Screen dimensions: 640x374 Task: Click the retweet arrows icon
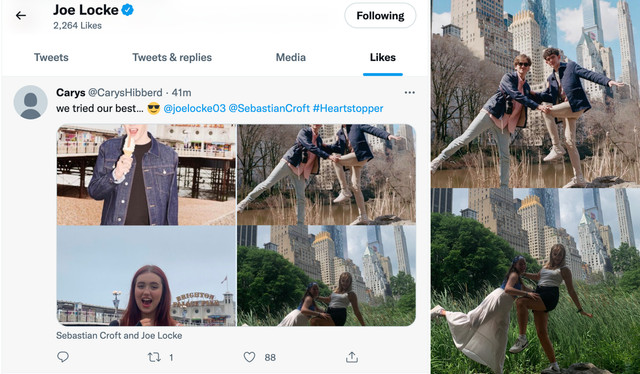click(x=154, y=358)
